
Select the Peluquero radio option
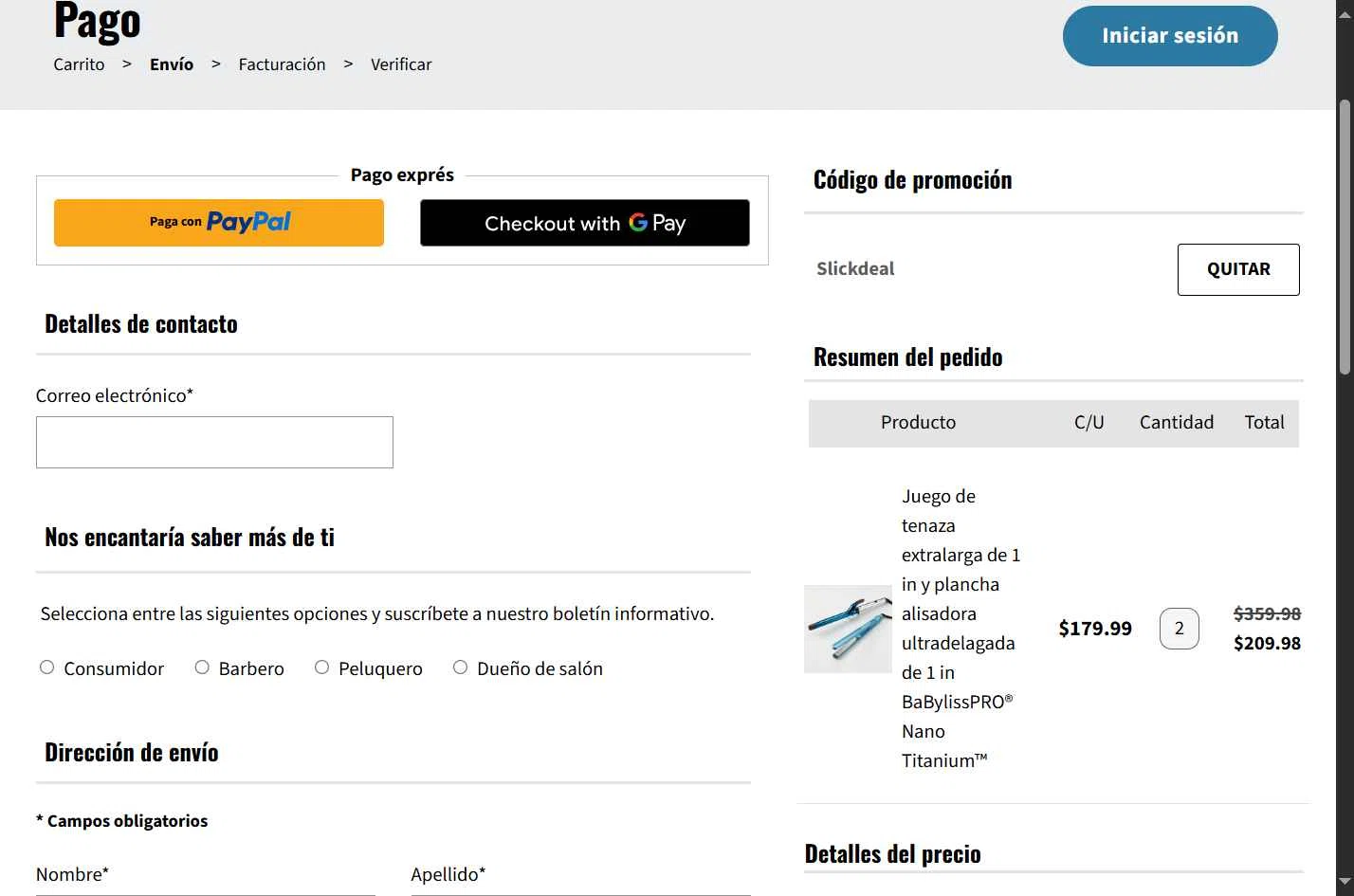[x=322, y=667]
